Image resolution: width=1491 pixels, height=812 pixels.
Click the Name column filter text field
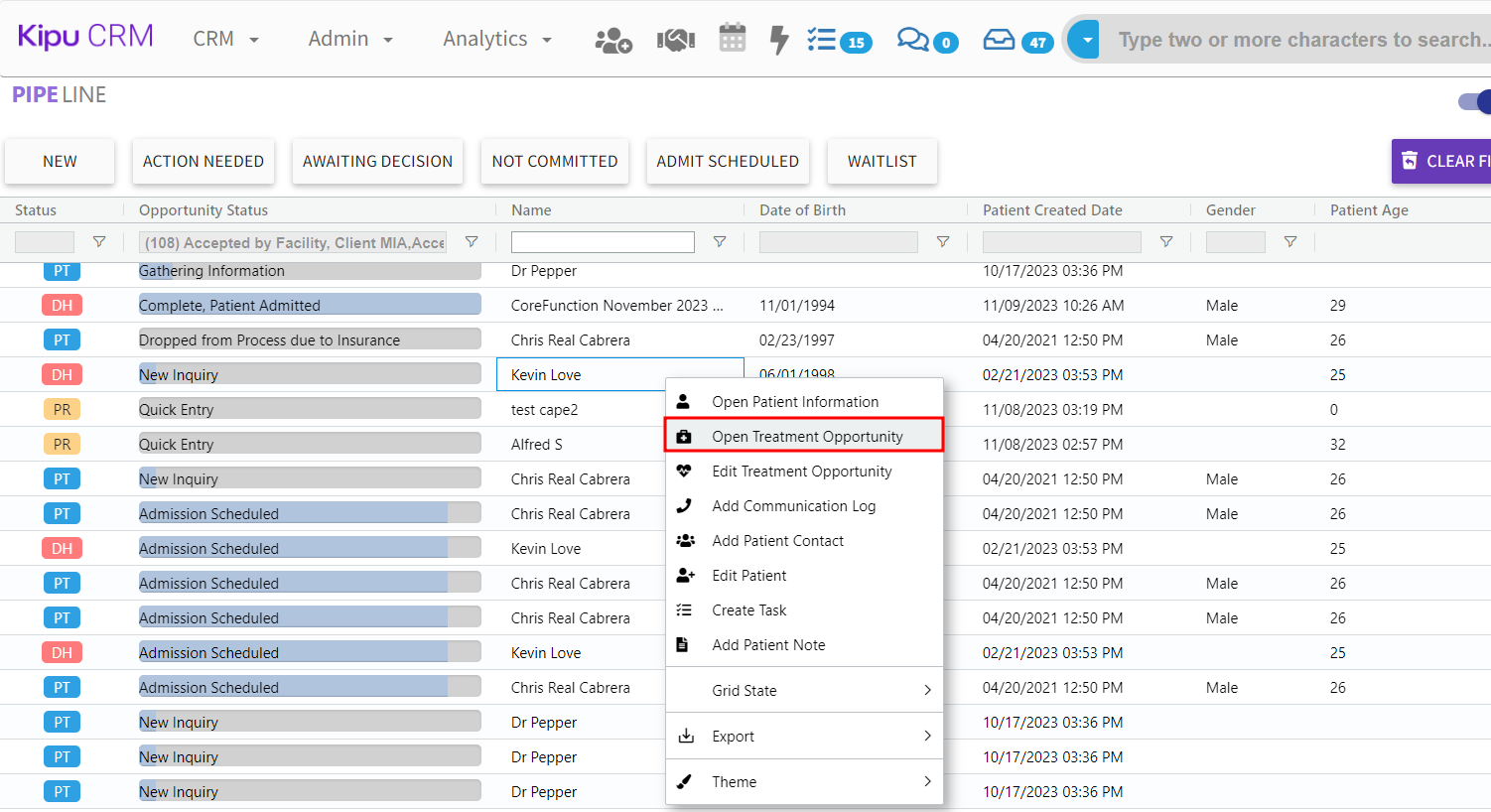(603, 242)
